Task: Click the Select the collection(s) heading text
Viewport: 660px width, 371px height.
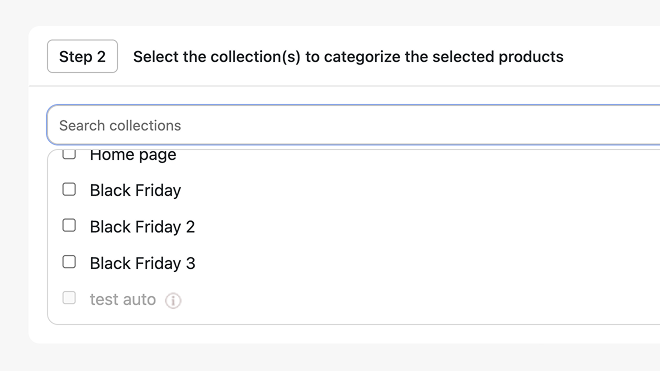Action: (x=348, y=57)
